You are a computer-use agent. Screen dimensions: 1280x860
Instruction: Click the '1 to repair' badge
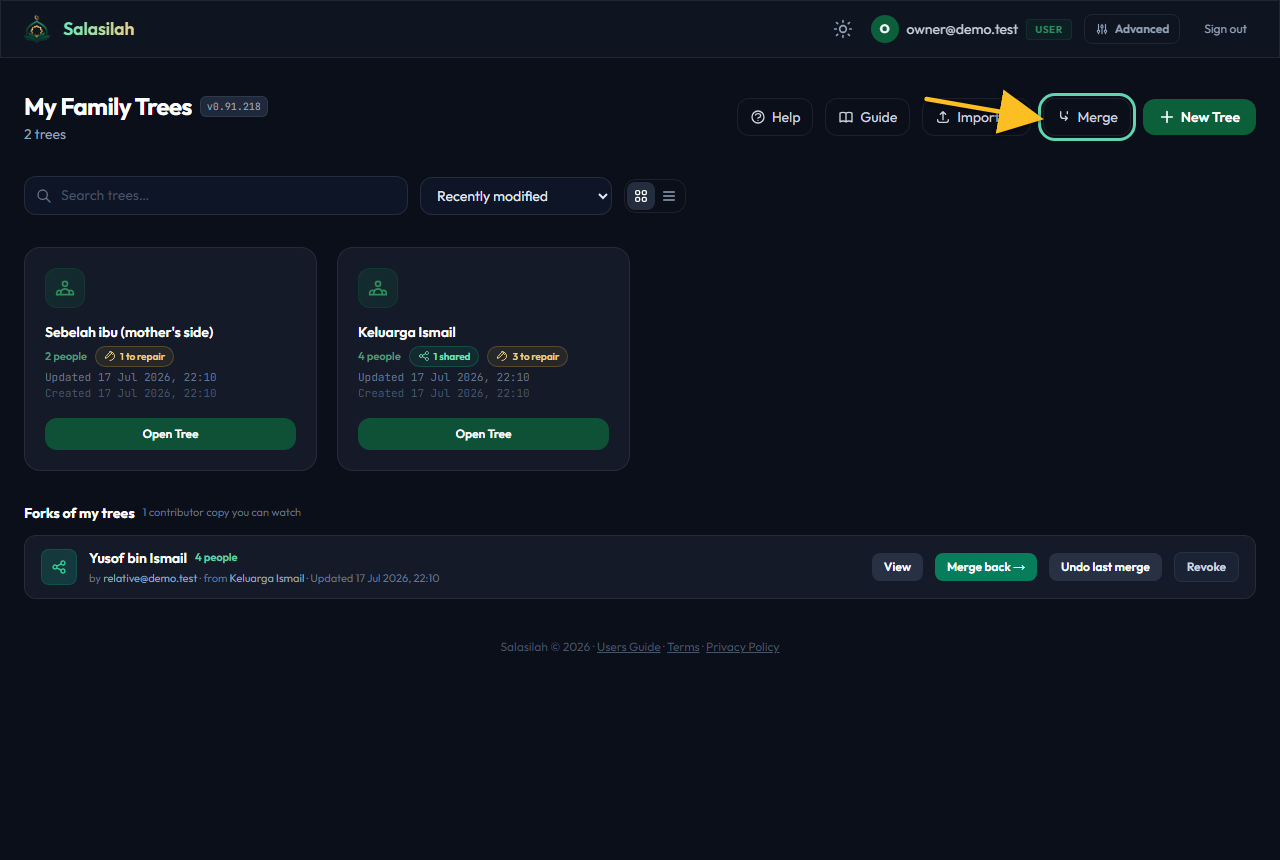point(135,356)
